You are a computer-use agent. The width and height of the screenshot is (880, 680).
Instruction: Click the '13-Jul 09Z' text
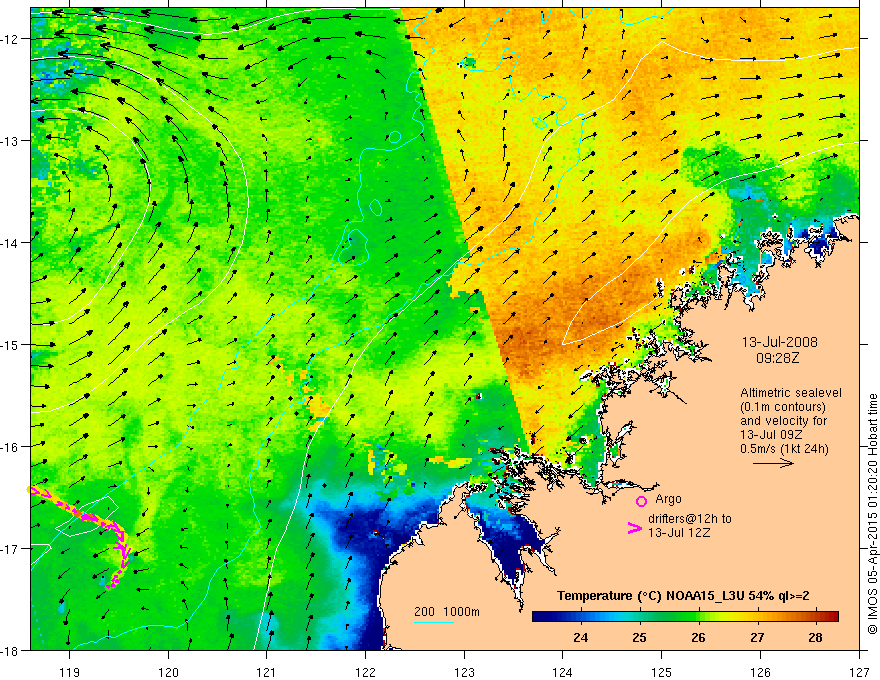771,435
